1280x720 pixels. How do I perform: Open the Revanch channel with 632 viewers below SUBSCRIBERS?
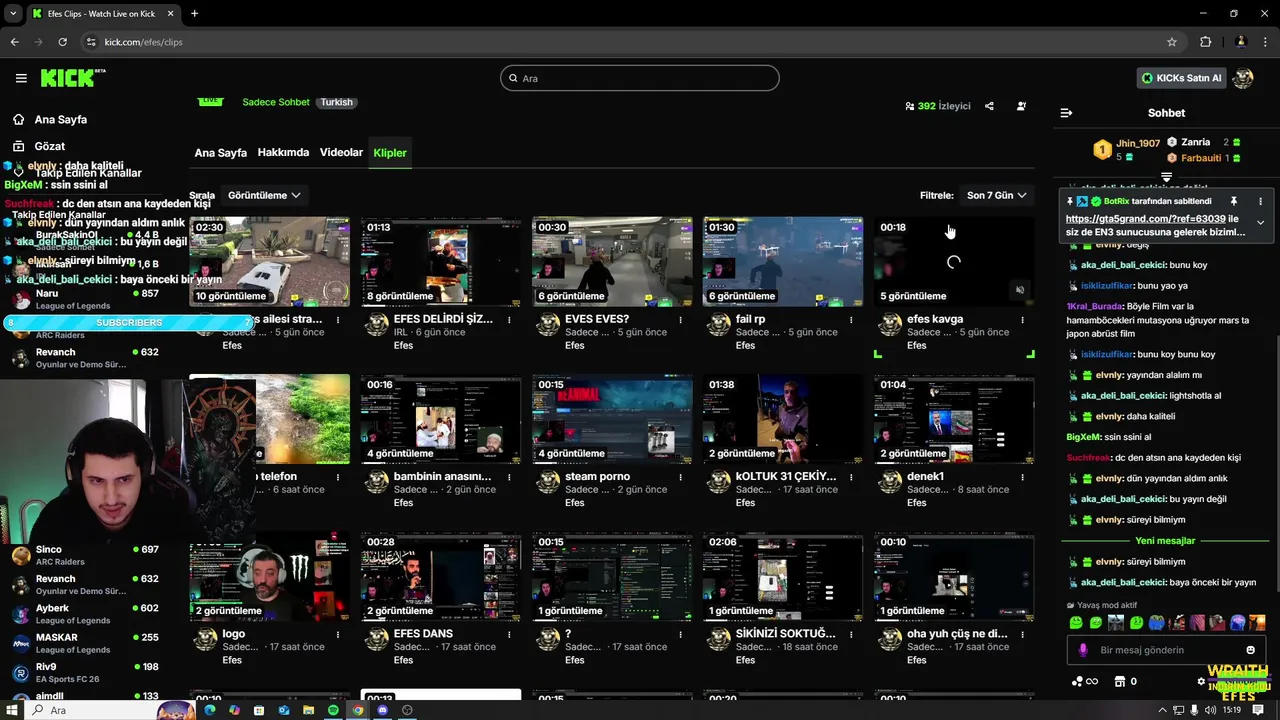tap(85, 358)
